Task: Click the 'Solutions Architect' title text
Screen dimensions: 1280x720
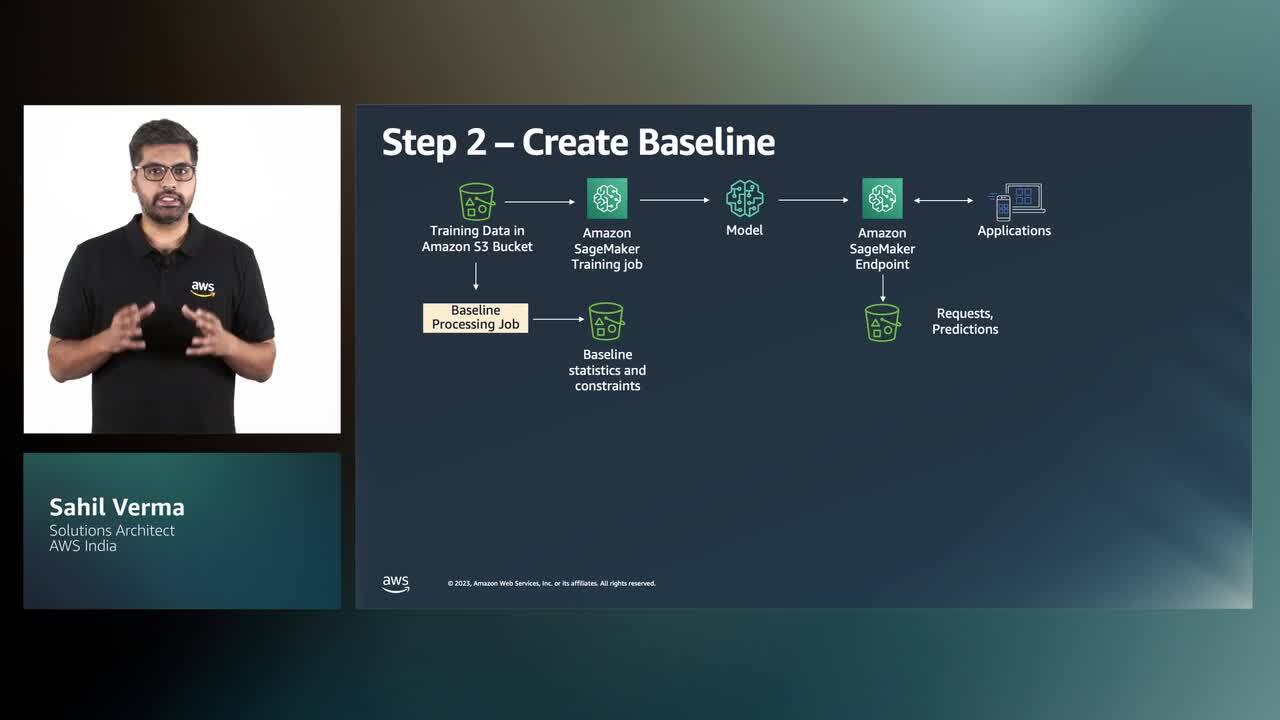Action: 112,531
